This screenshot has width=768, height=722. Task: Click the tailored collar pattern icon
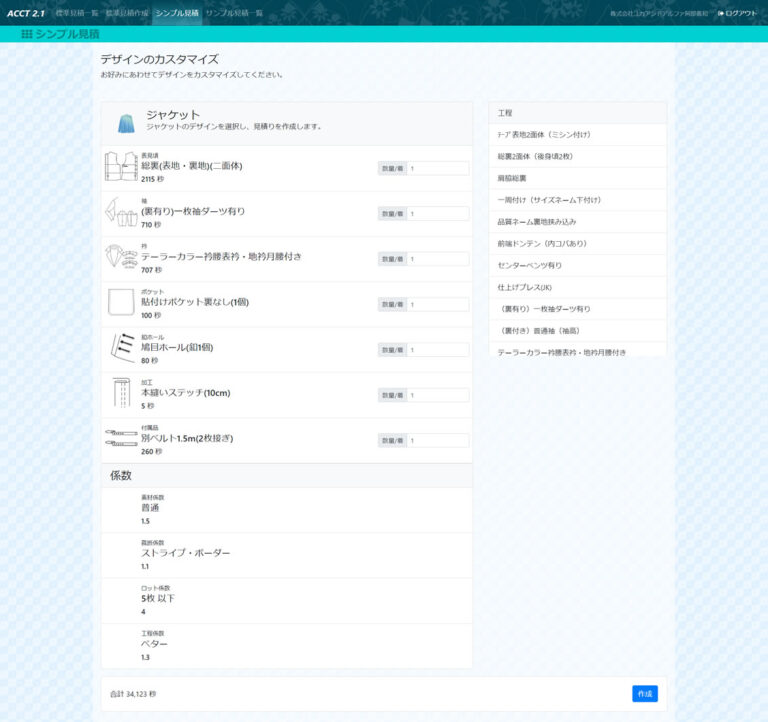point(121,257)
